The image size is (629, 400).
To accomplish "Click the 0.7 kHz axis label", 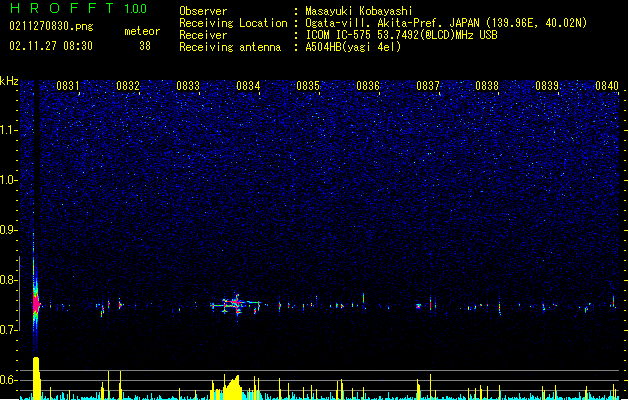I will [9, 330].
